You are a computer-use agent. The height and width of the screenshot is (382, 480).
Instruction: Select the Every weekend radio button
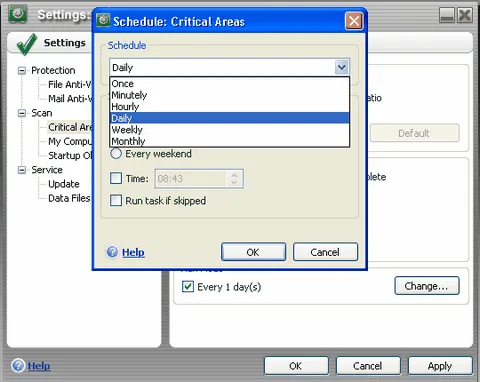point(116,154)
